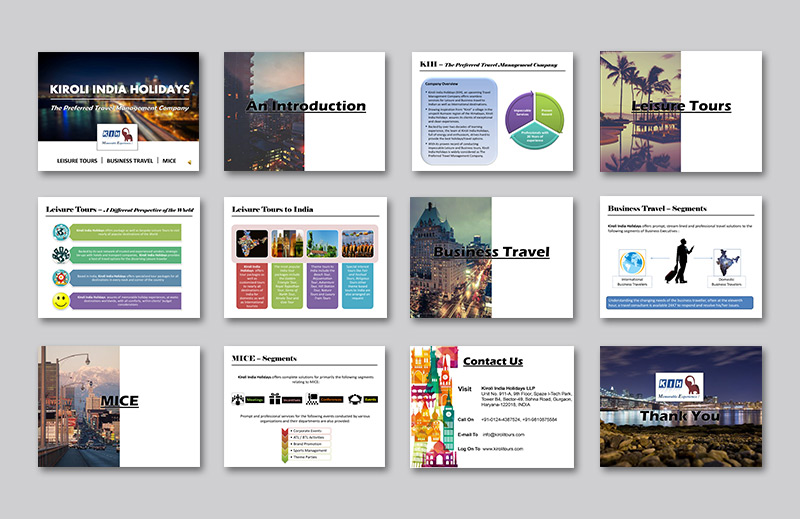This screenshot has width=800, height=519.
Task: Click the colorful landmarks illustration on Contact slide
Action: (434, 407)
